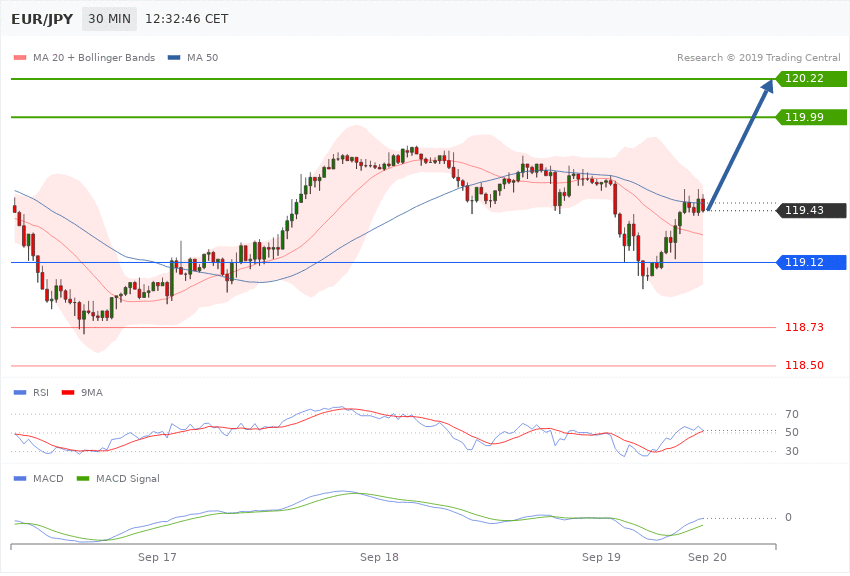Image resolution: width=850 pixels, height=576 pixels.
Task: Click the RSI 30 level label
Action: 791,451
